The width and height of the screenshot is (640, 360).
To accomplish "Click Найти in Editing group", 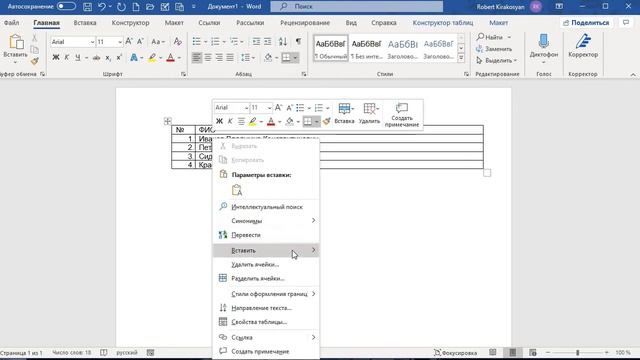I will click(x=489, y=37).
